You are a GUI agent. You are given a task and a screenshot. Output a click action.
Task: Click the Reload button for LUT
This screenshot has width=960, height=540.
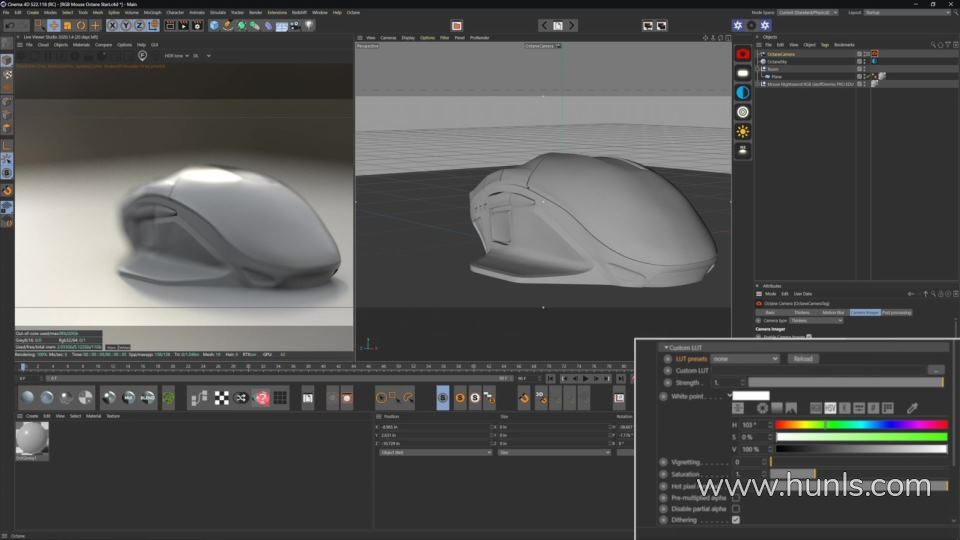click(x=801, y=358)
